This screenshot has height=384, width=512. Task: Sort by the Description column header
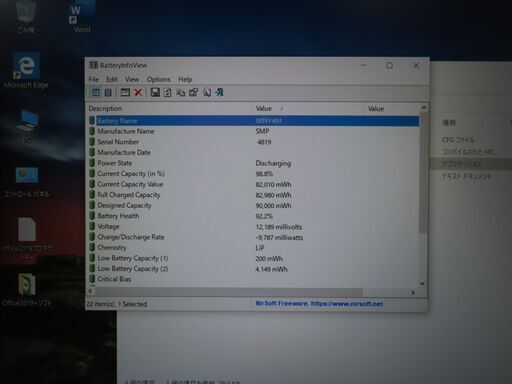tap(169, 109)
